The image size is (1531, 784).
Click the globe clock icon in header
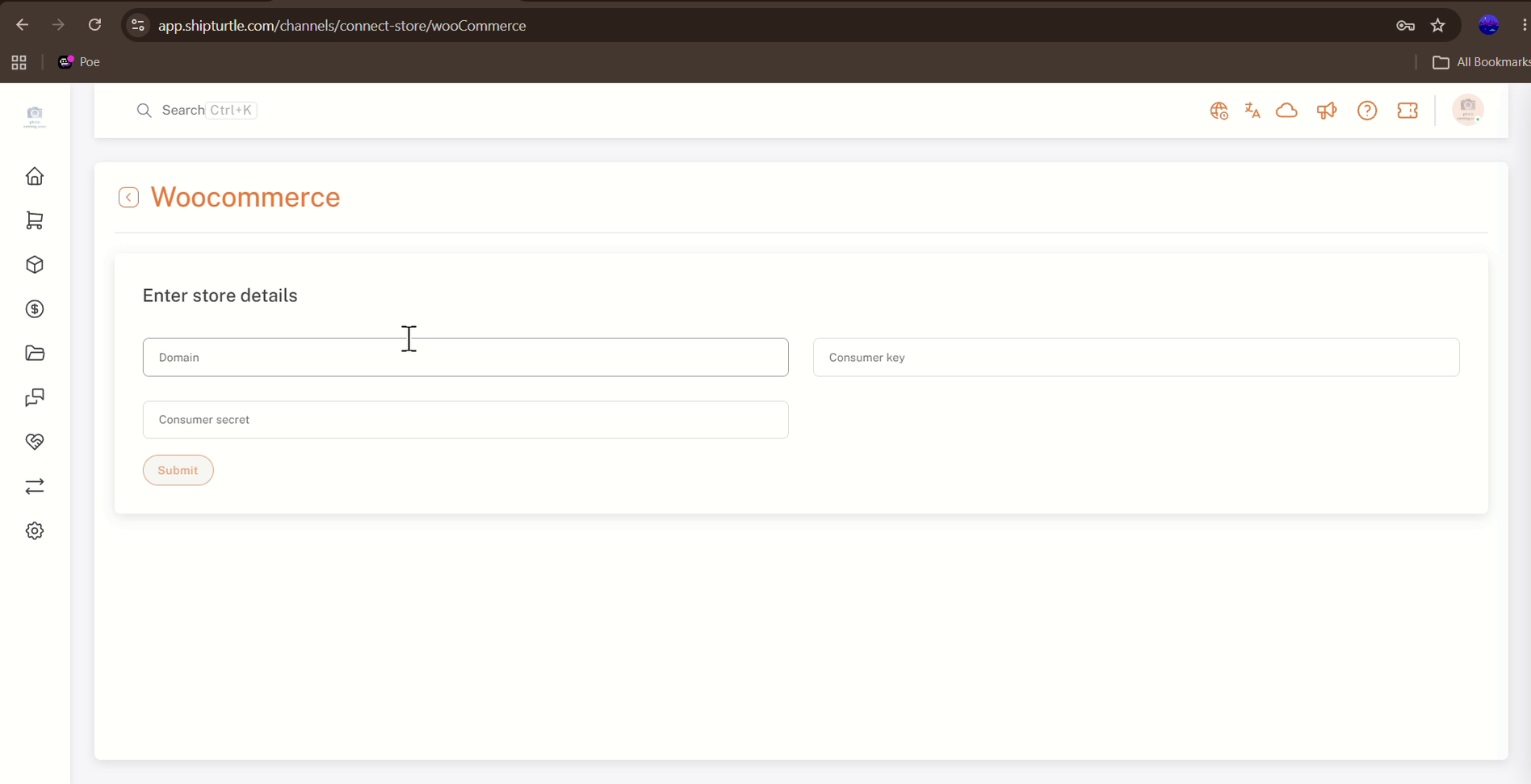click(1219, 111)
